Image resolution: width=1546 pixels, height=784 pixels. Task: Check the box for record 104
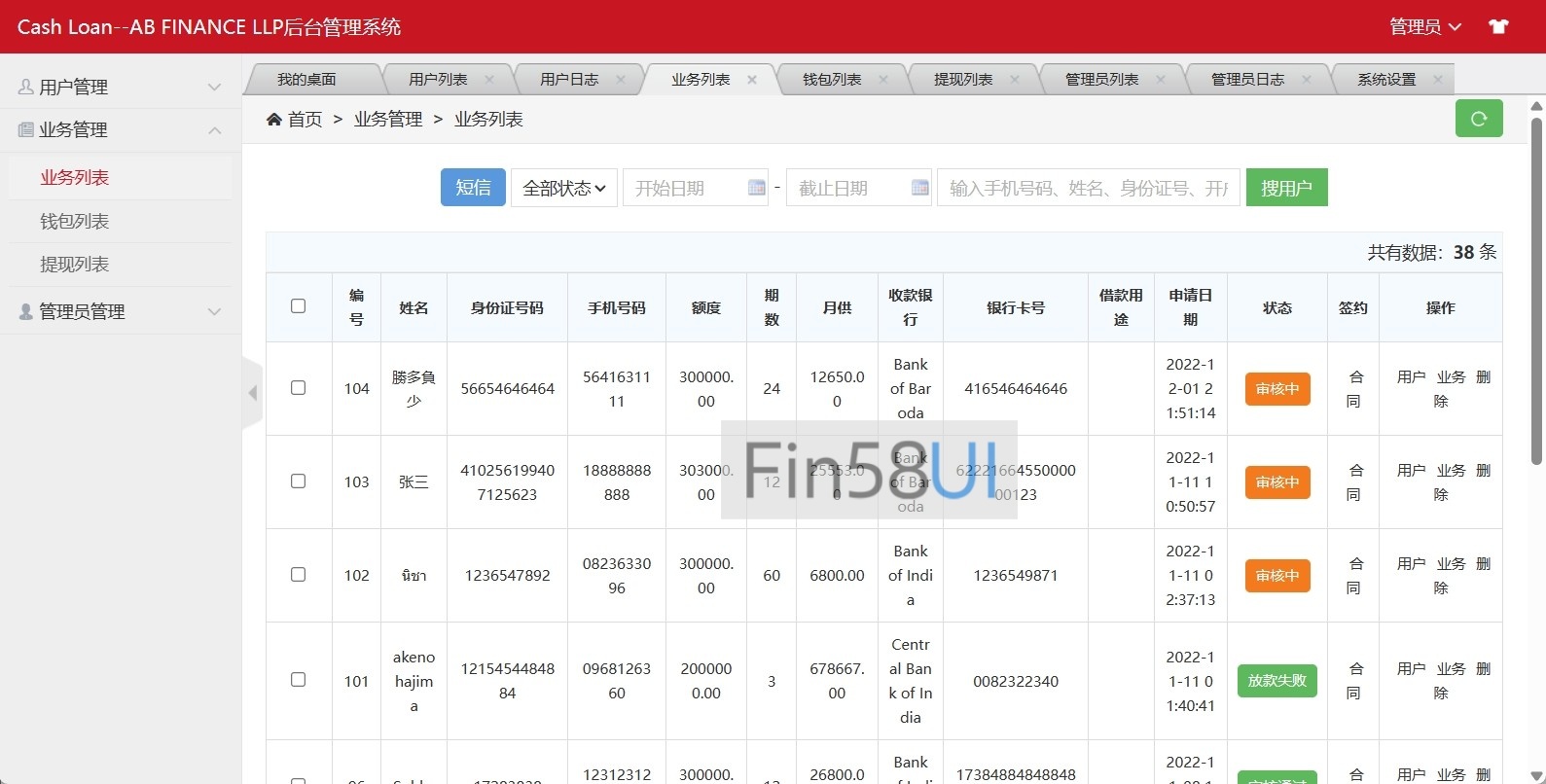[299, 388]
